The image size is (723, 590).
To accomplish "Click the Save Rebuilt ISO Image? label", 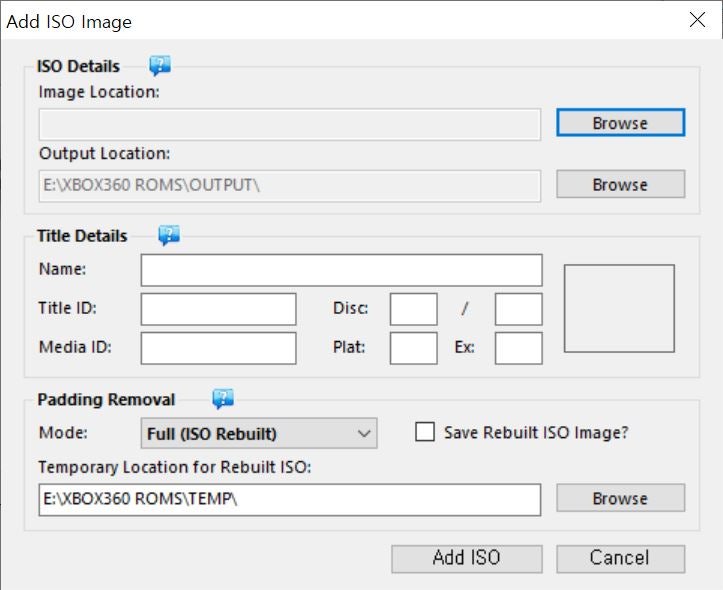I will pos(536,432).
